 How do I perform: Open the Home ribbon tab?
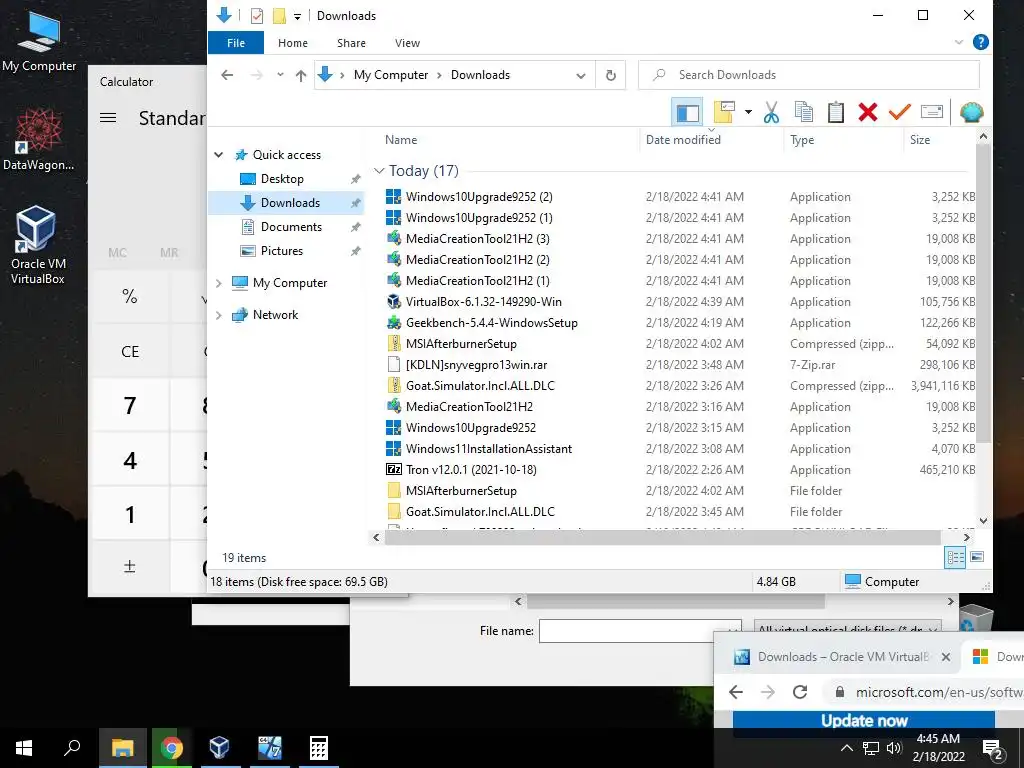[x=293, y=43]
